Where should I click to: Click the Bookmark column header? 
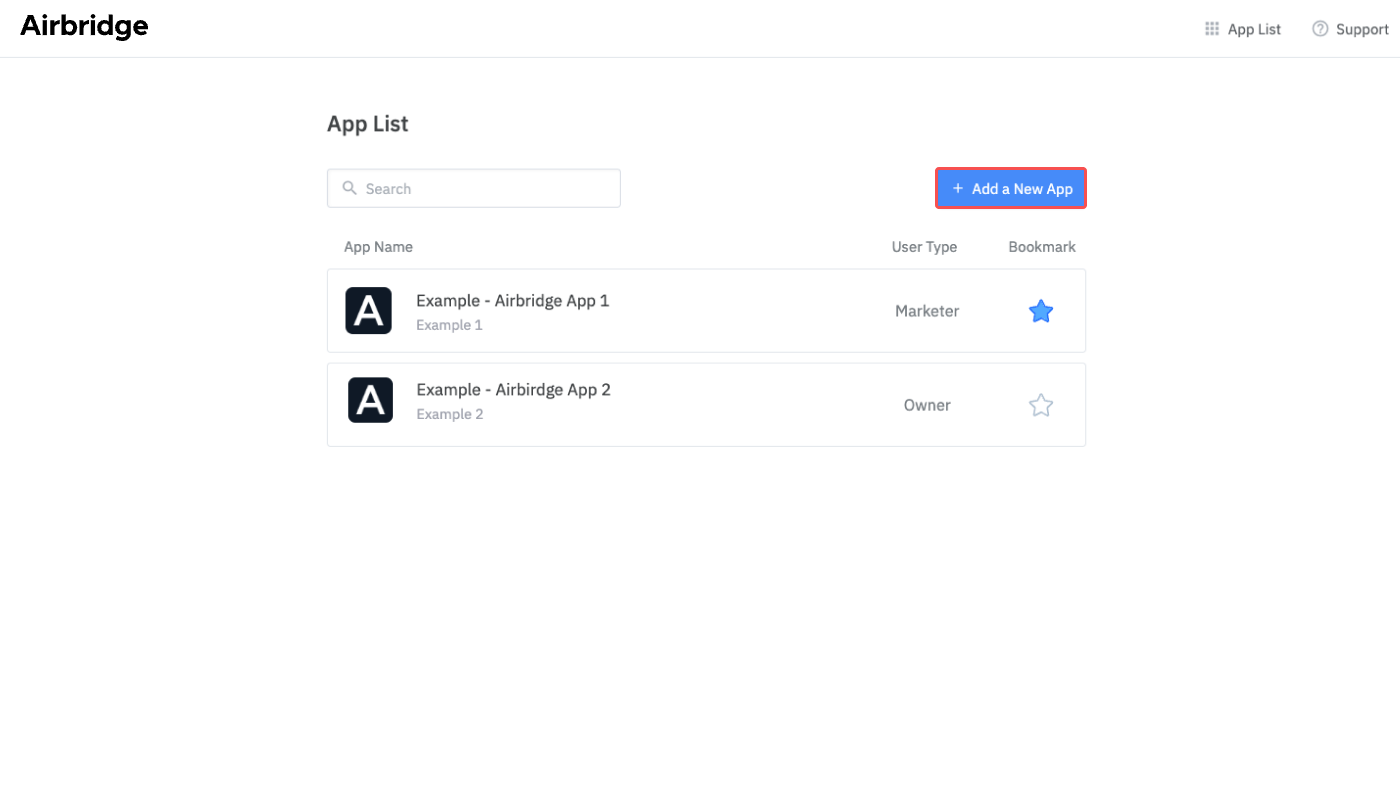[x=1042, y=247]
